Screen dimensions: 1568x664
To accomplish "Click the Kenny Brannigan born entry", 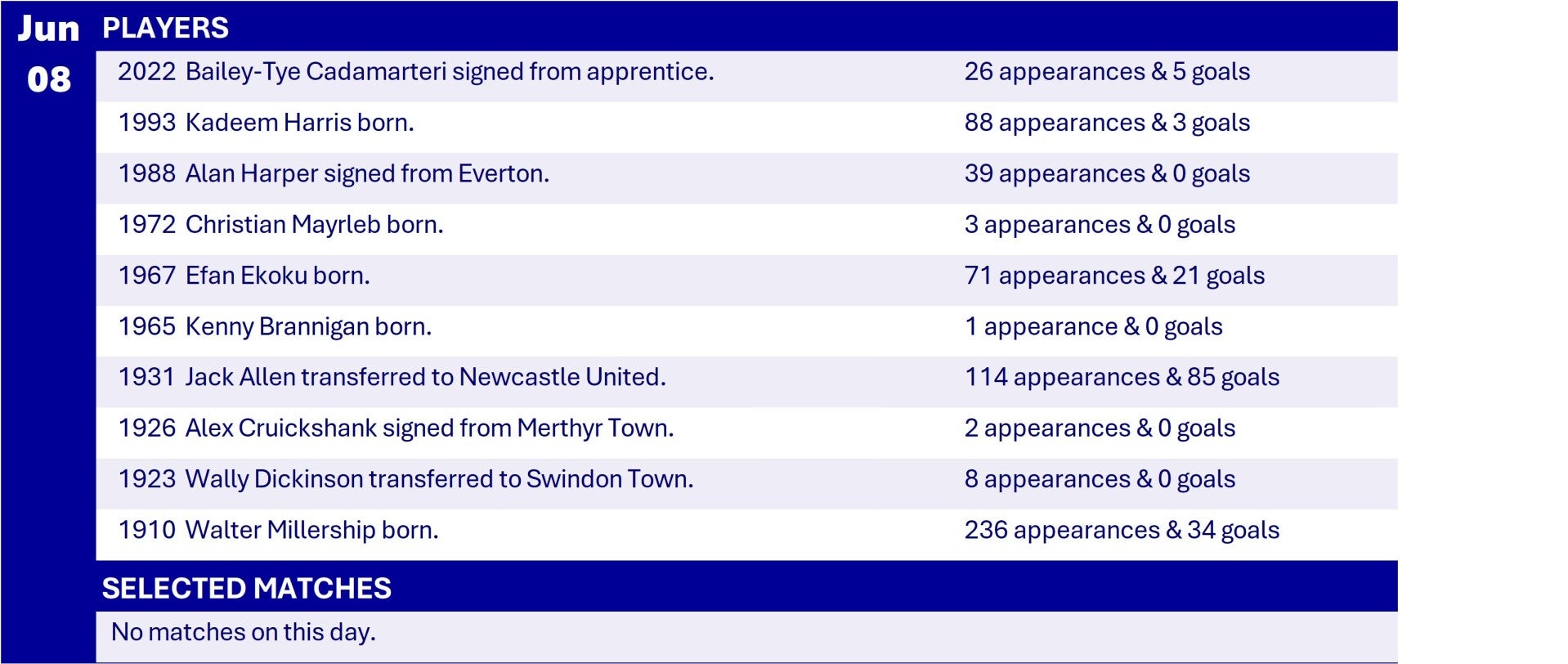I will [275, 326].
